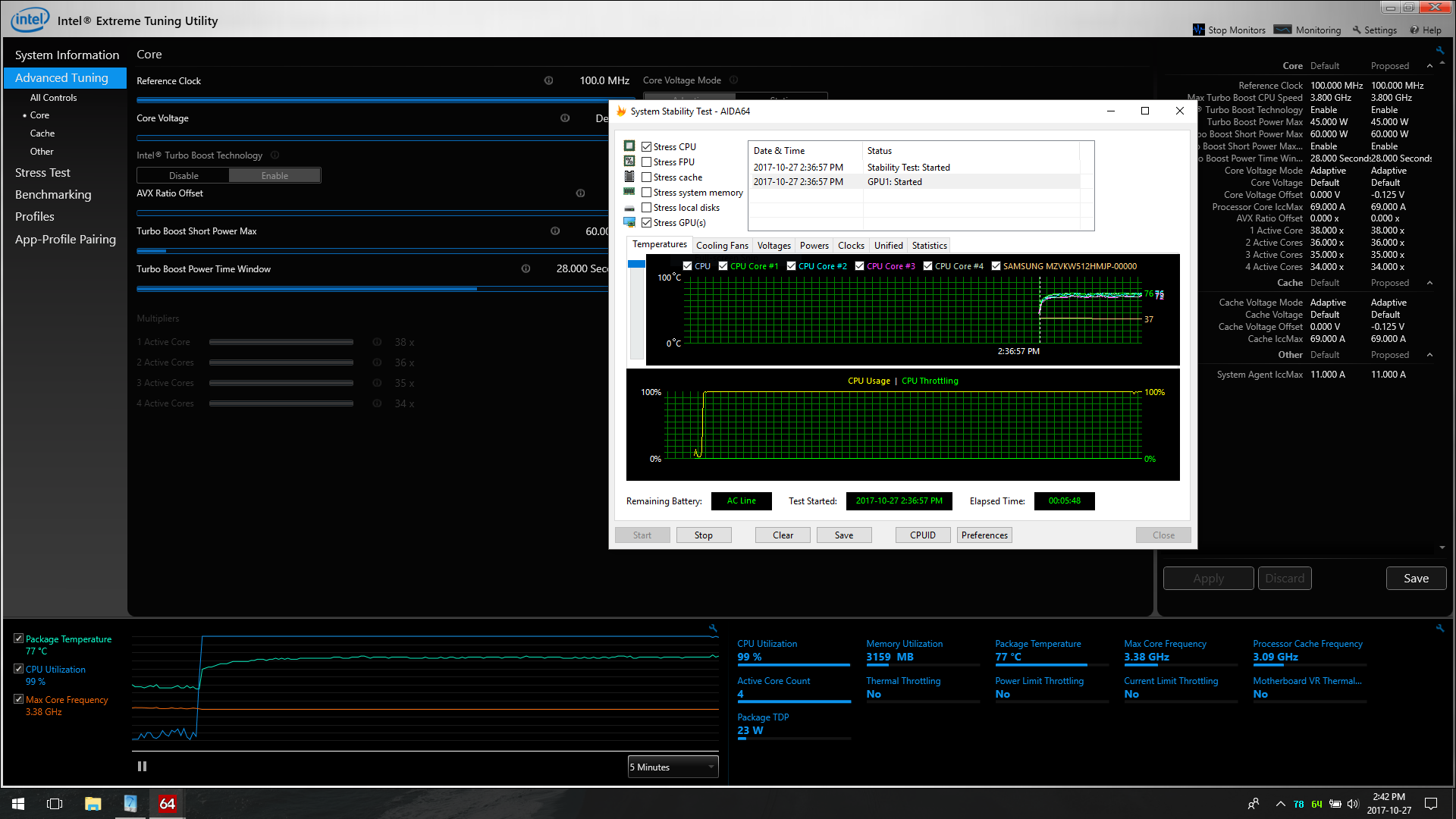Viewport: 1456px width, 819px height.
Task: Adjust Turbo Boost Short Power Max slider
Action: [x=373, y=251]
